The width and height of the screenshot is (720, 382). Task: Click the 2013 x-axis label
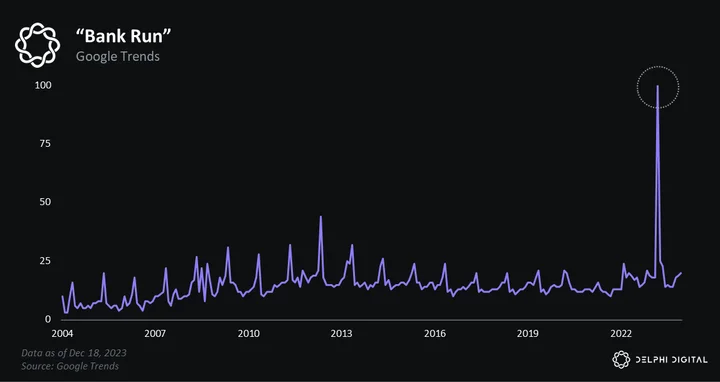click(342, 333)
